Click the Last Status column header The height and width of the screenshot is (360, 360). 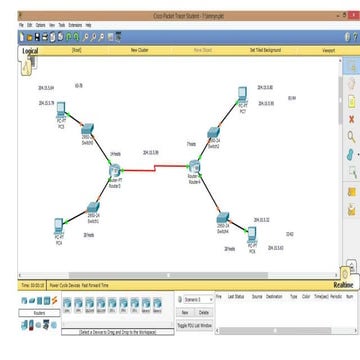coord(236,296)
